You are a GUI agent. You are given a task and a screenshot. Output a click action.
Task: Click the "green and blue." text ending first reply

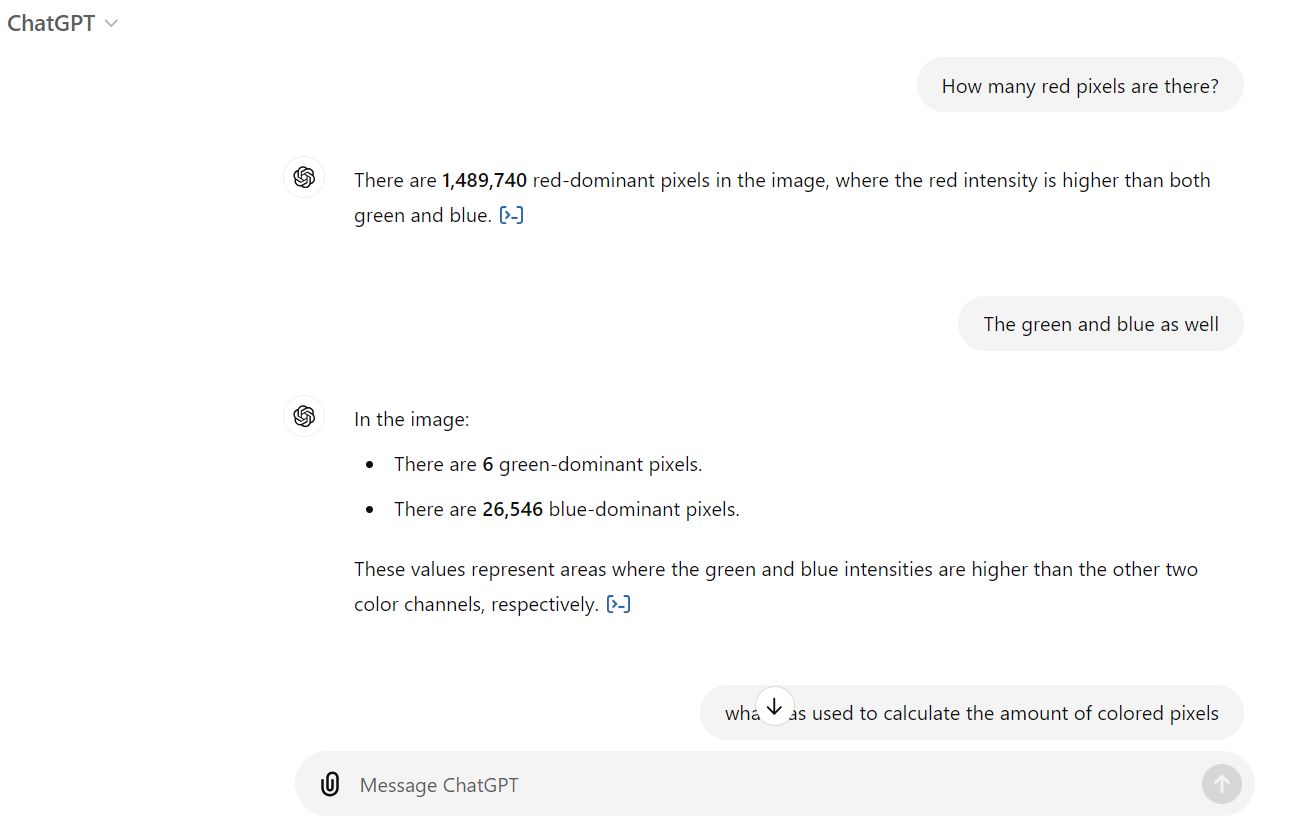422,215
